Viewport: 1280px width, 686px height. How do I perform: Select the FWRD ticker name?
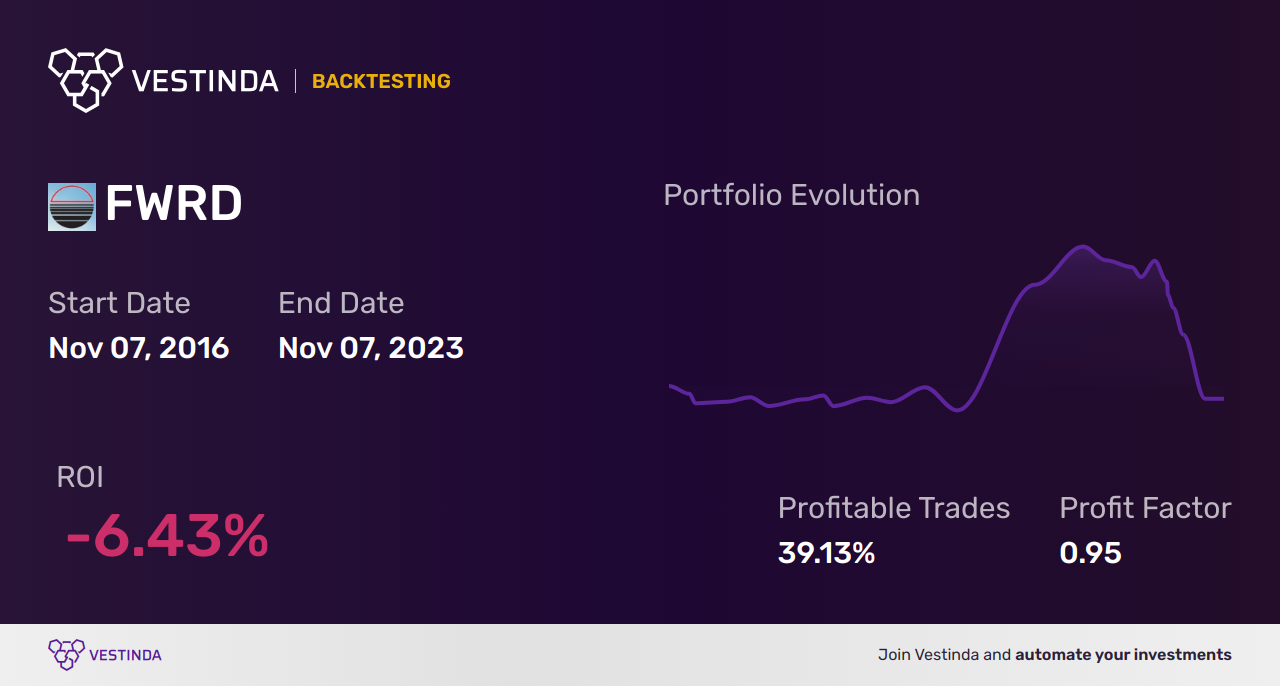(x=174, y=205)
